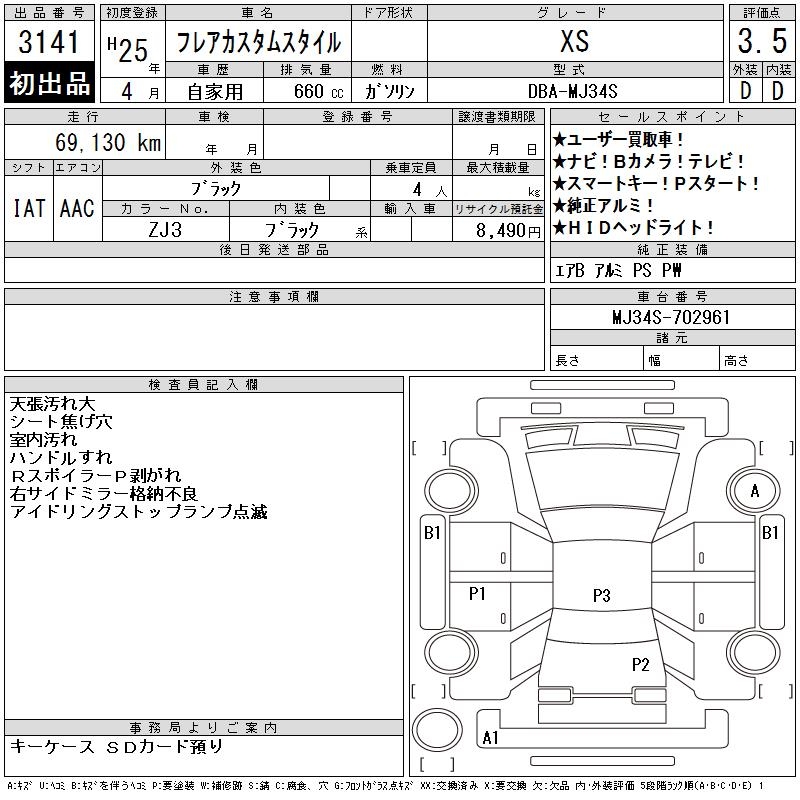The width and height of the screenshot is (800, 800).
Task: Click the recycle deposit 8,490円
Action: coord(508,231)
